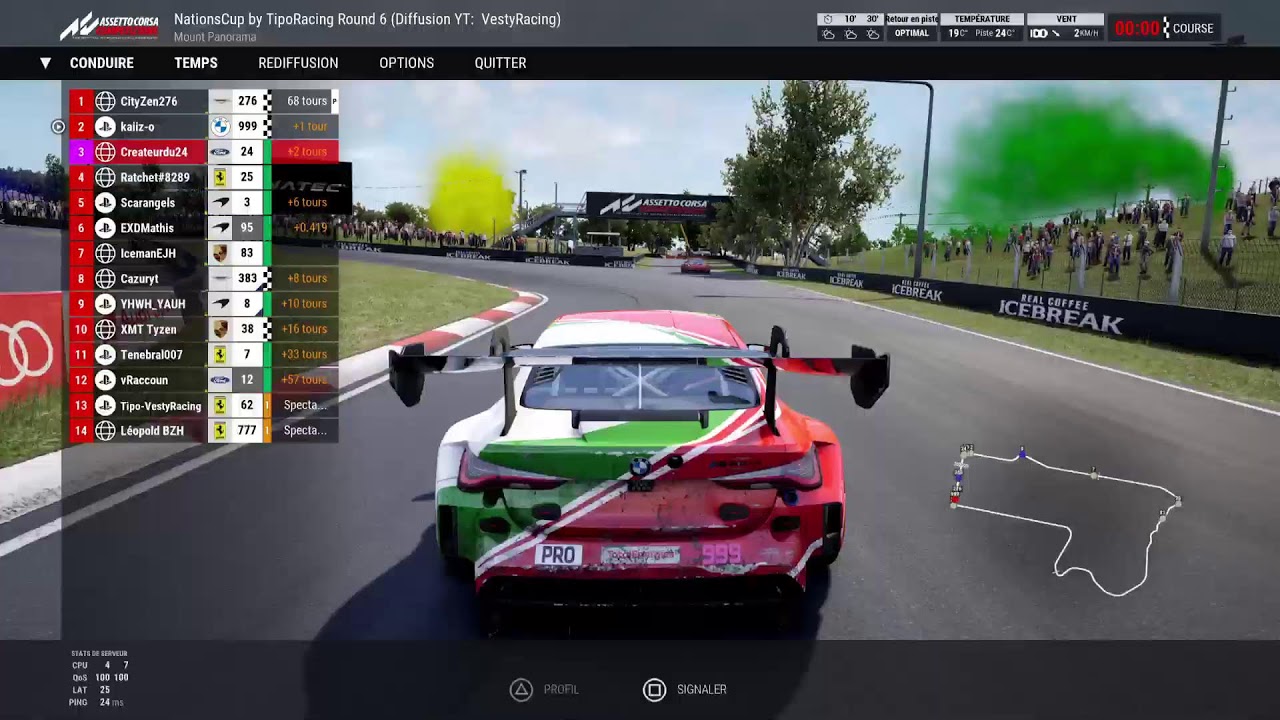1280x720 pixels.
Task: Select driver name EXDMathis
Action: coord(147,228)
